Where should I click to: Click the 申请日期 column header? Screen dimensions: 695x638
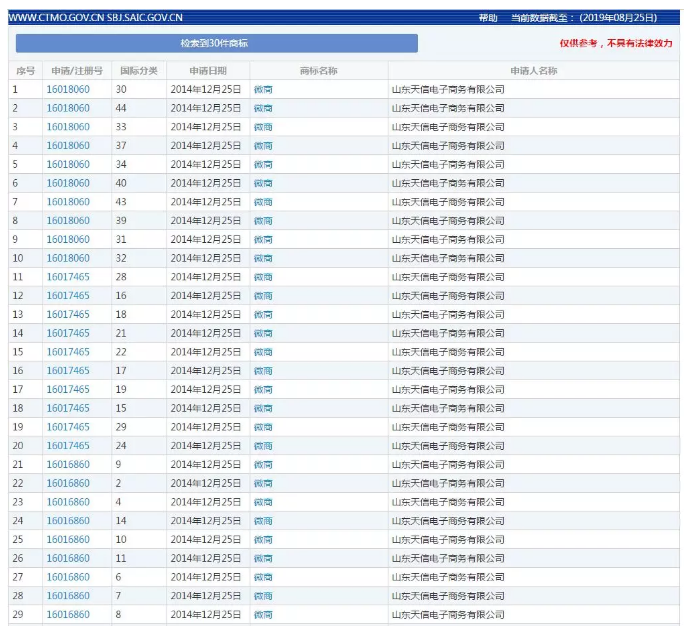209,71
